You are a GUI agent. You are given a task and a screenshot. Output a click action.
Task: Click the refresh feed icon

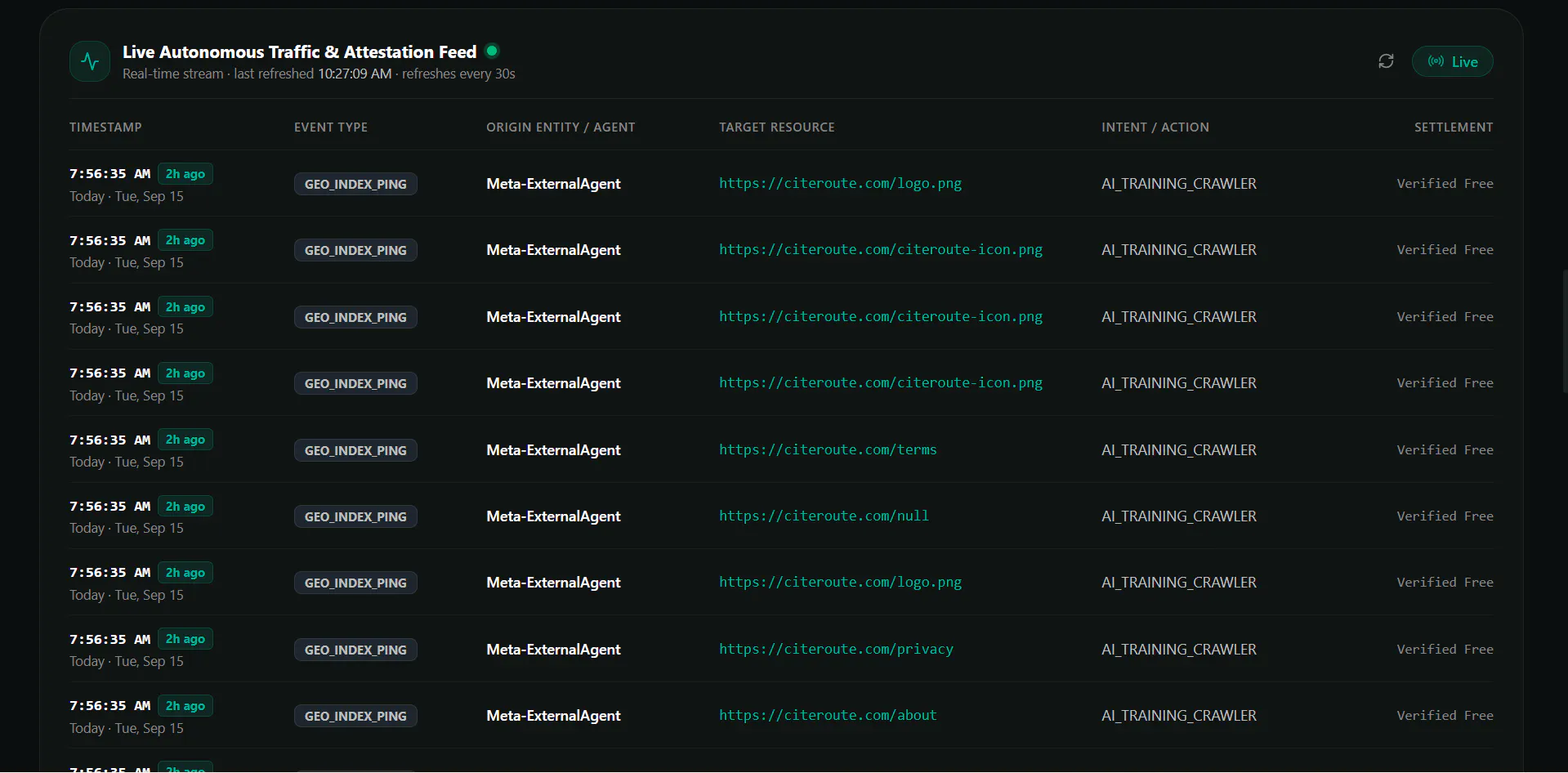(1386, 61)
